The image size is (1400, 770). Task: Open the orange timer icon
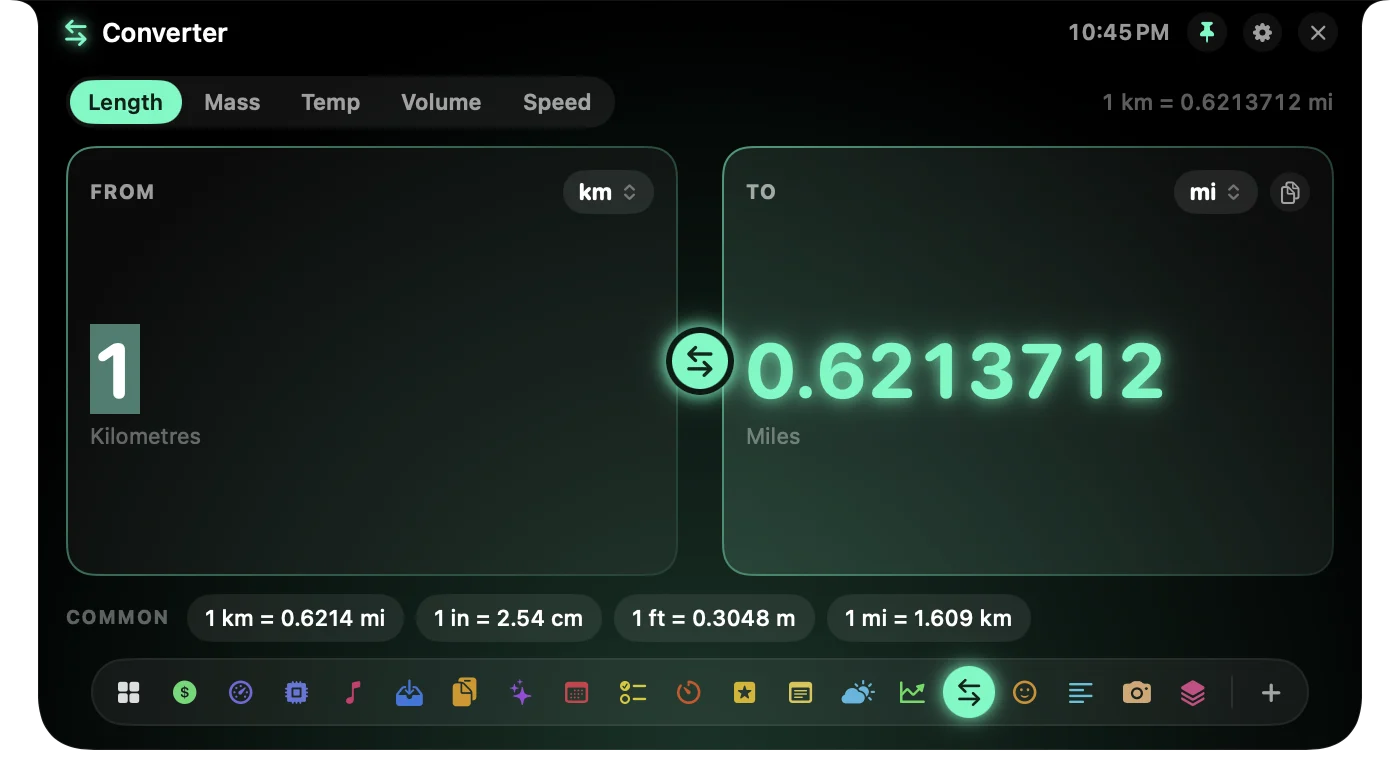(x=688, y=692)
